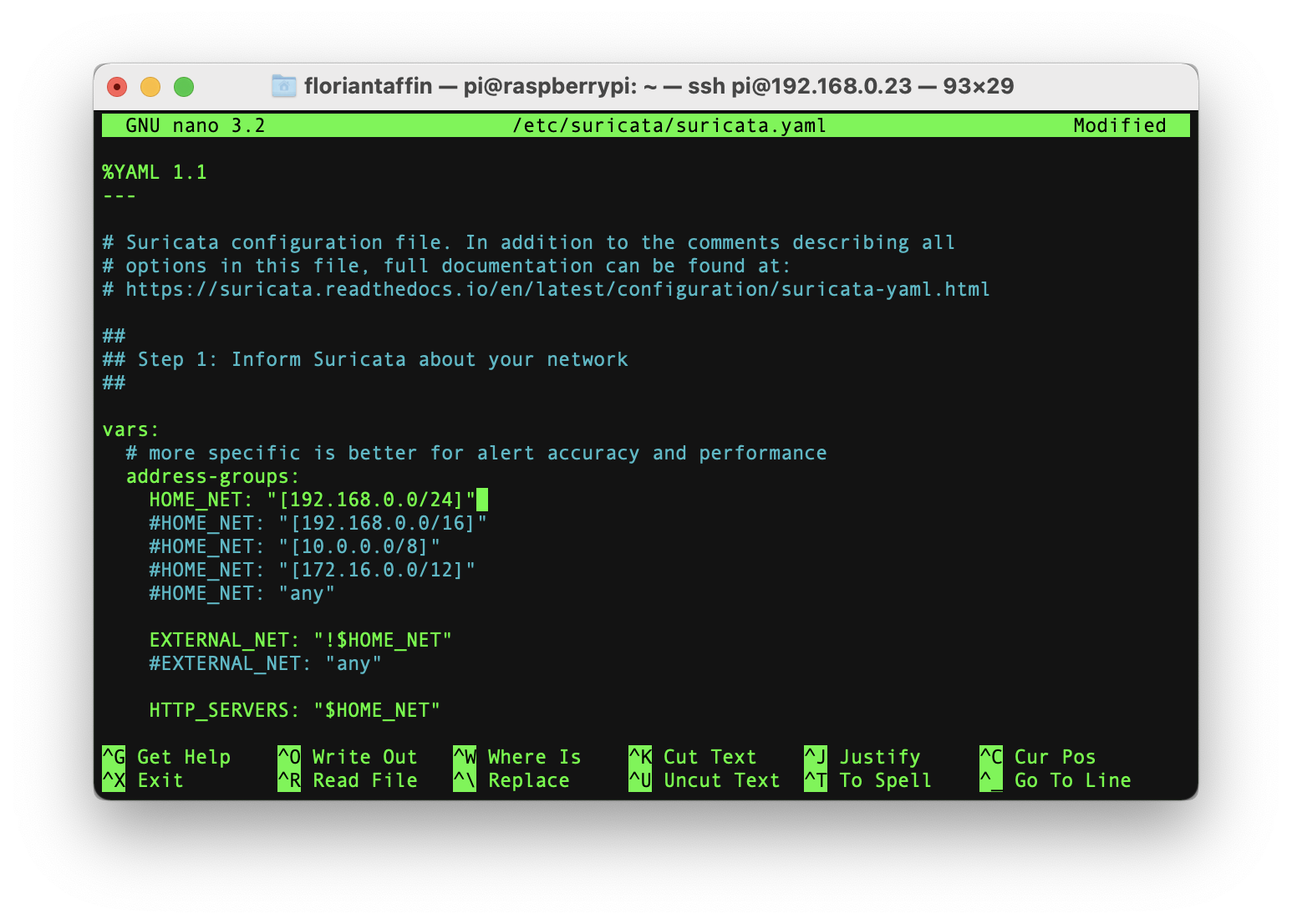Image resolution: width=1292 pixels, height=924 pixels.
Task: Click the commented HOME_NET 192.168.0.0/16 line
Action: [318, 523]
